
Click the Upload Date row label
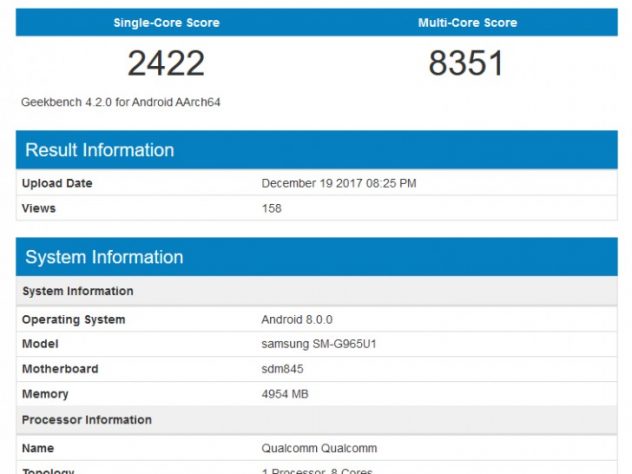click(57, 183)
